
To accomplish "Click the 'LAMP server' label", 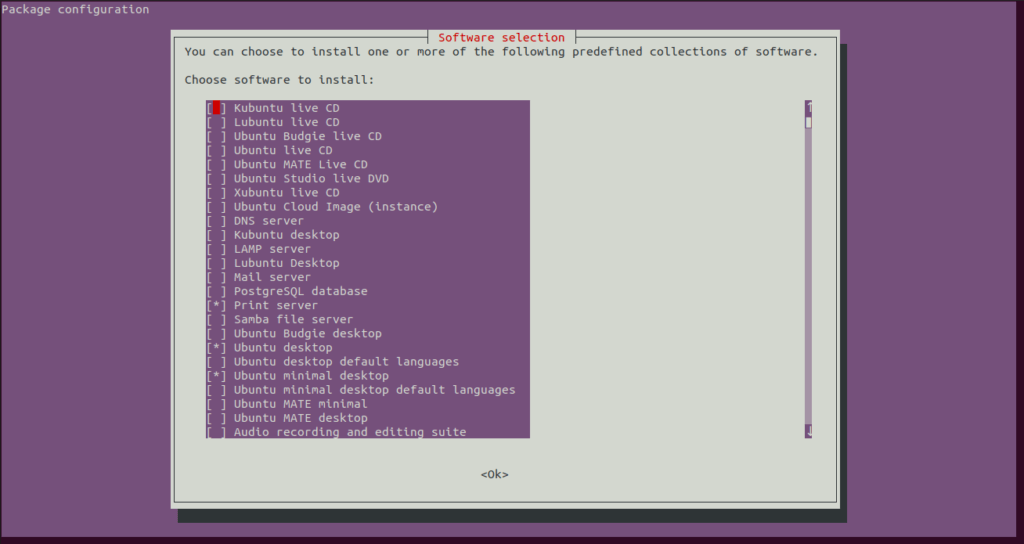I will [x=272, y=249].
